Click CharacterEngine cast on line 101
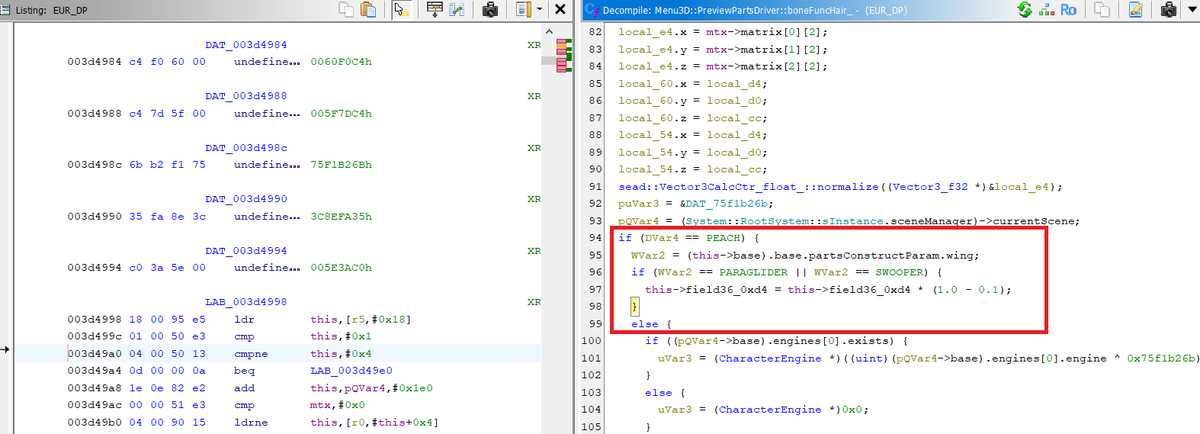Image resolution: width=1200 pixels, height=434 pixels. click(777, 359)
